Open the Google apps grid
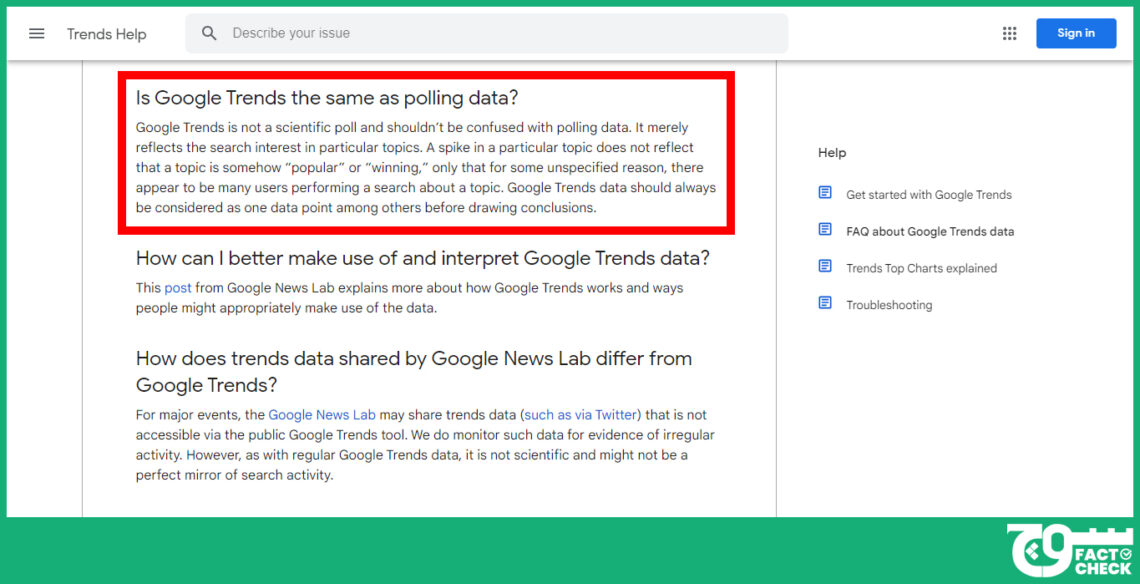 pos(1009,33)
